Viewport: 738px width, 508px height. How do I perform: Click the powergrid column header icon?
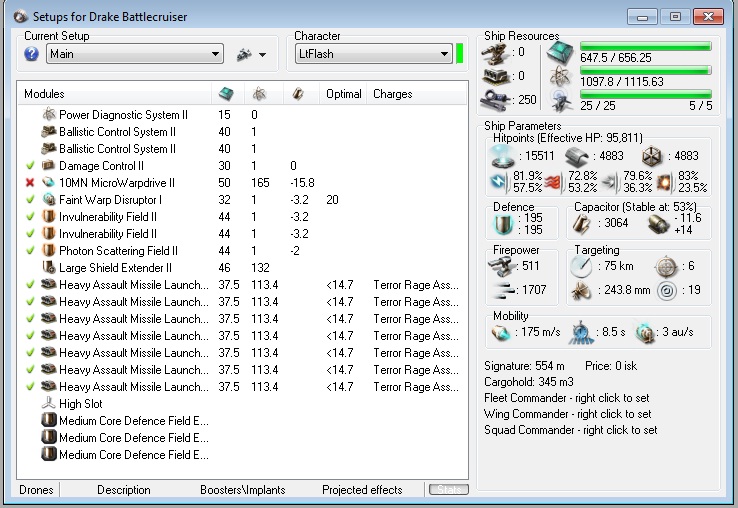click(x=259, y=94)
